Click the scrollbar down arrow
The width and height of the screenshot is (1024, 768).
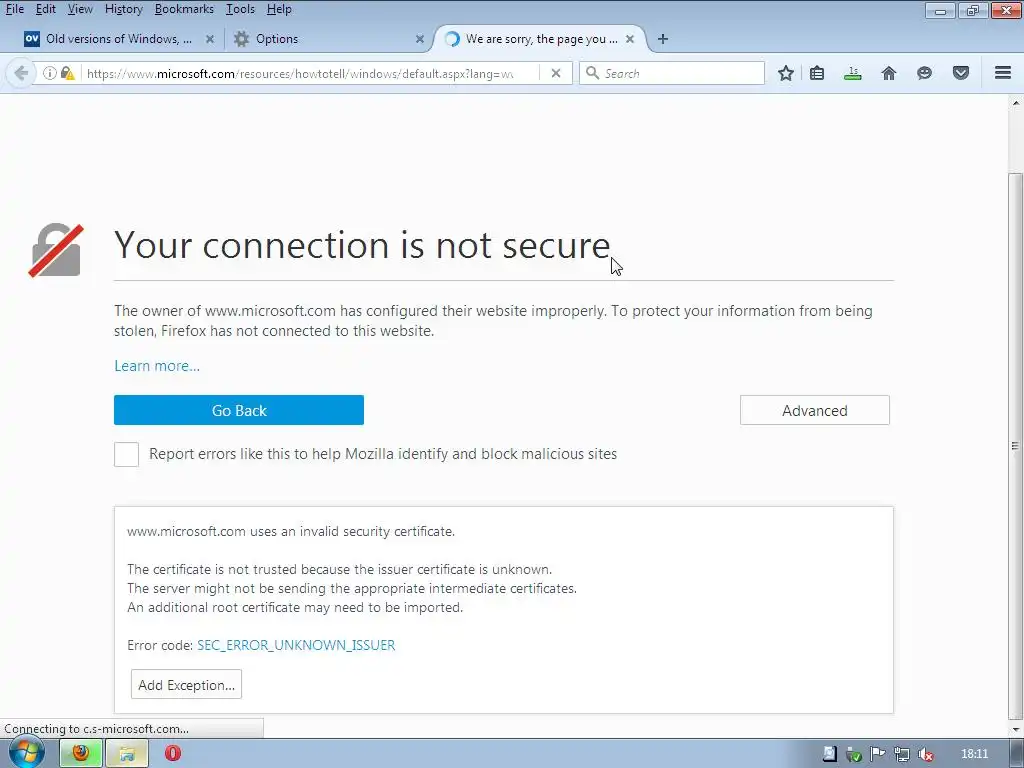point(1016,729)
